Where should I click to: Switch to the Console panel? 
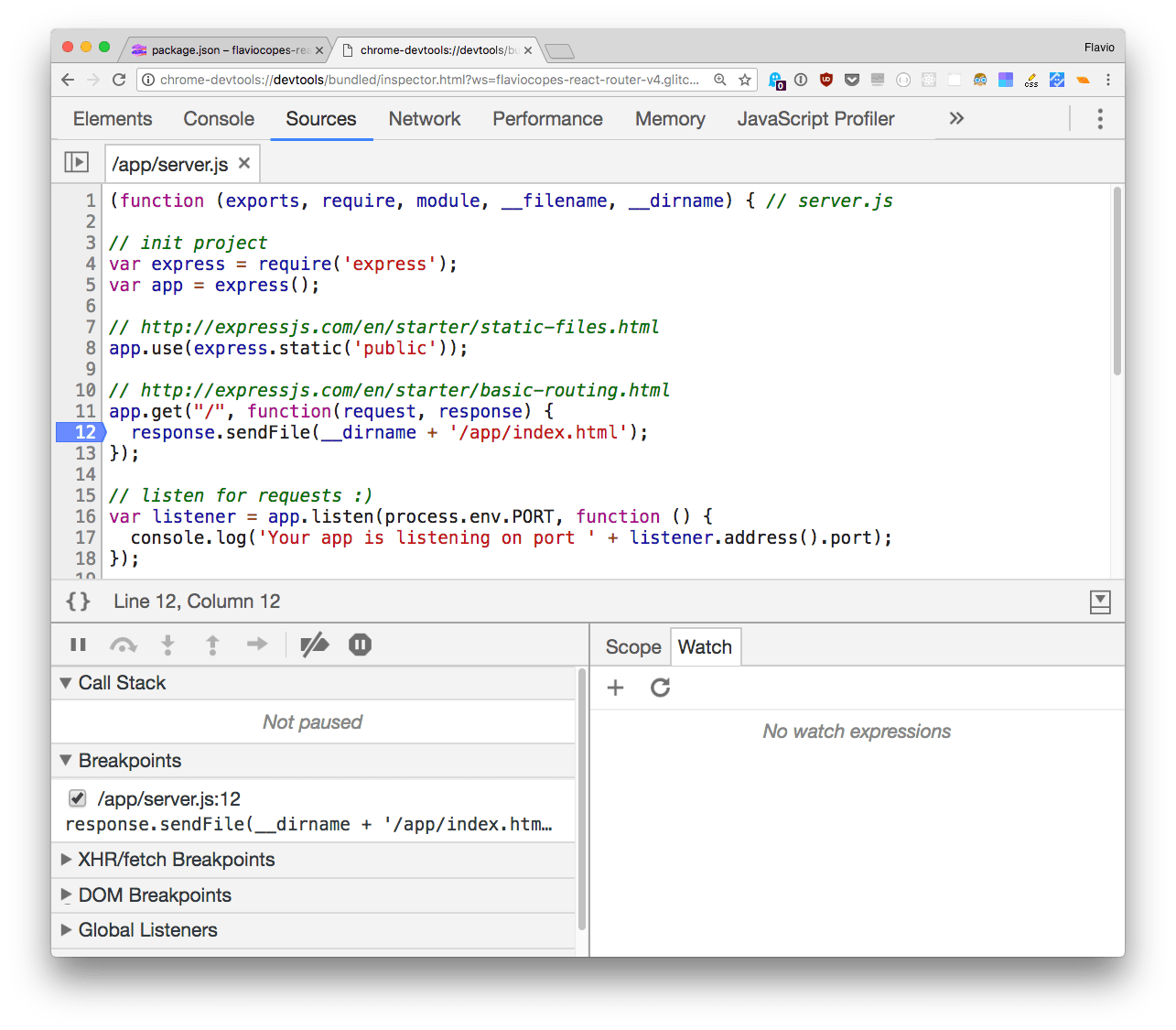(218, 118)
